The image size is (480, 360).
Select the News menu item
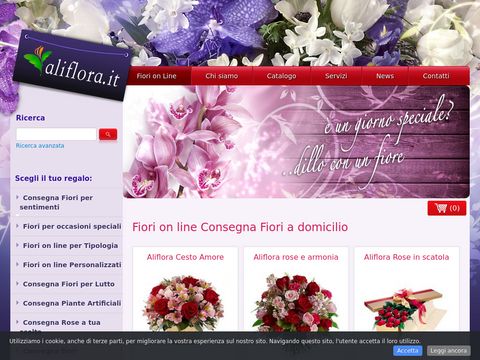point(385,76)
